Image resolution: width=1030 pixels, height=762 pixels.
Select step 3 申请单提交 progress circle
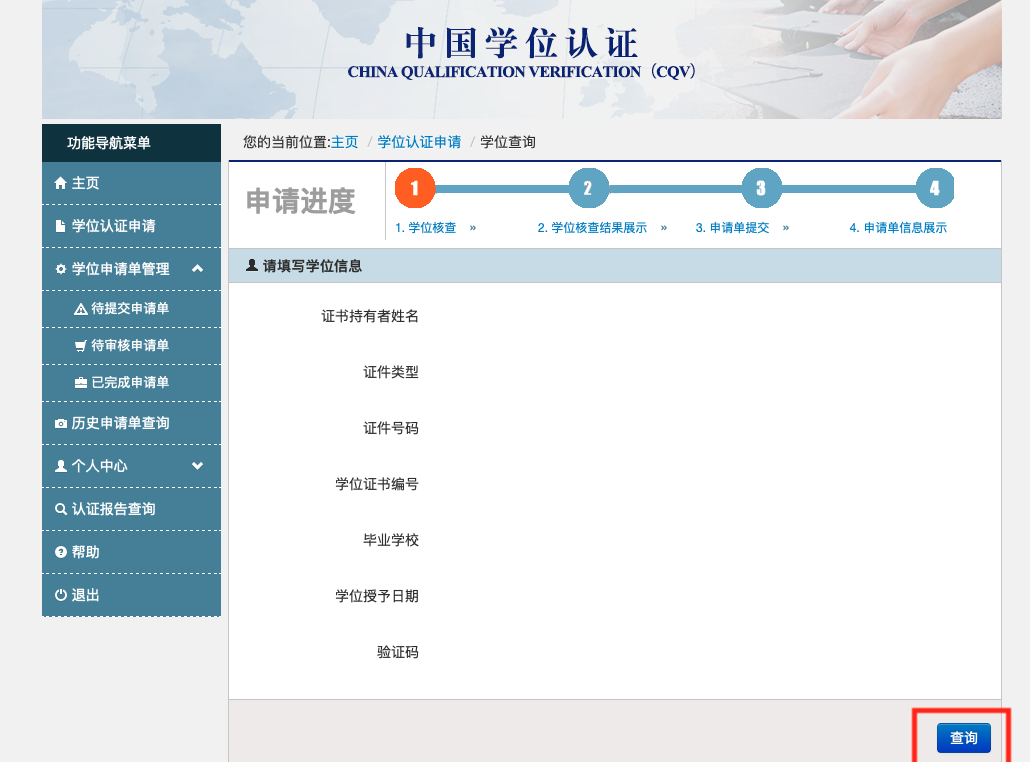[x=761, y=188]
